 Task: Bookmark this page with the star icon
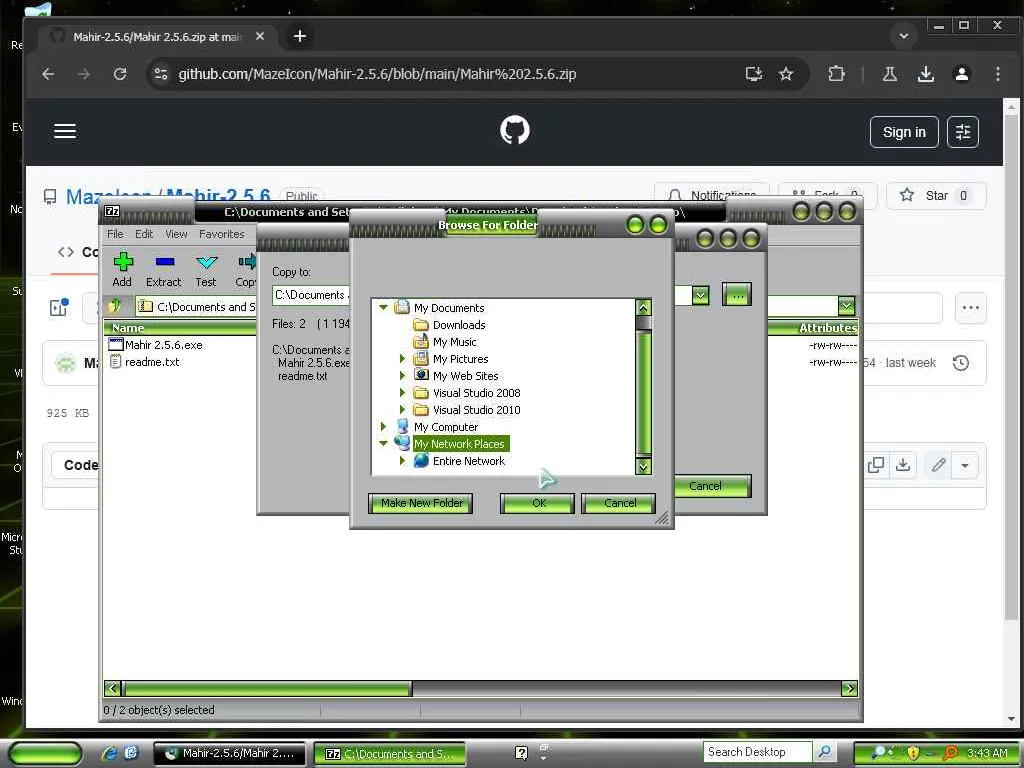tap(786, 74)
